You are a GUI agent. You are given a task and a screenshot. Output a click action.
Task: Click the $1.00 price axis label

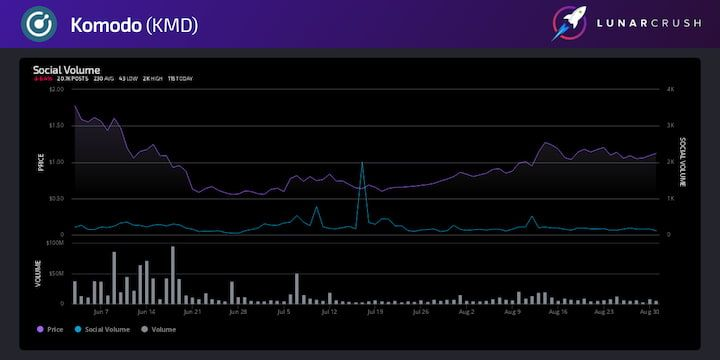pyautogui.click(x=57, y=162)
